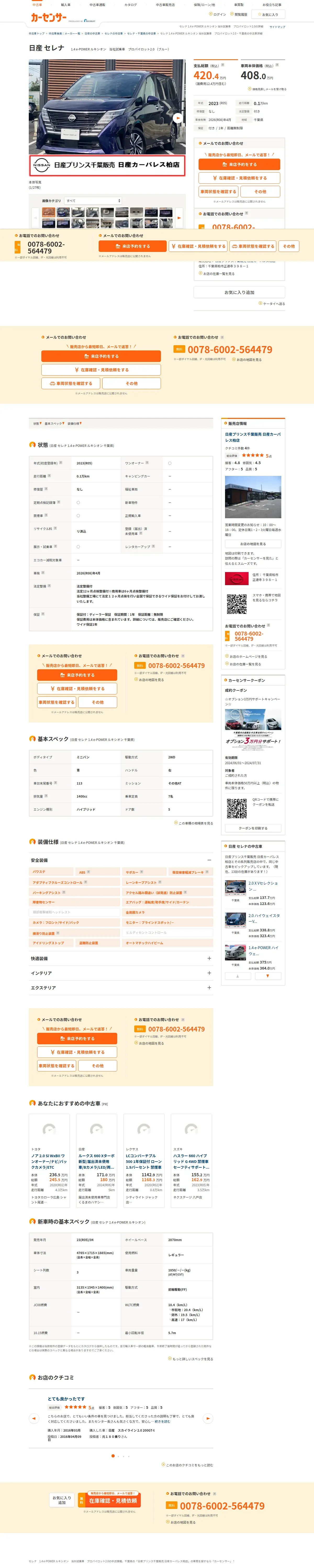
Task: Open the 2.0 XVセレクション related car
Action: pos(253,893)
